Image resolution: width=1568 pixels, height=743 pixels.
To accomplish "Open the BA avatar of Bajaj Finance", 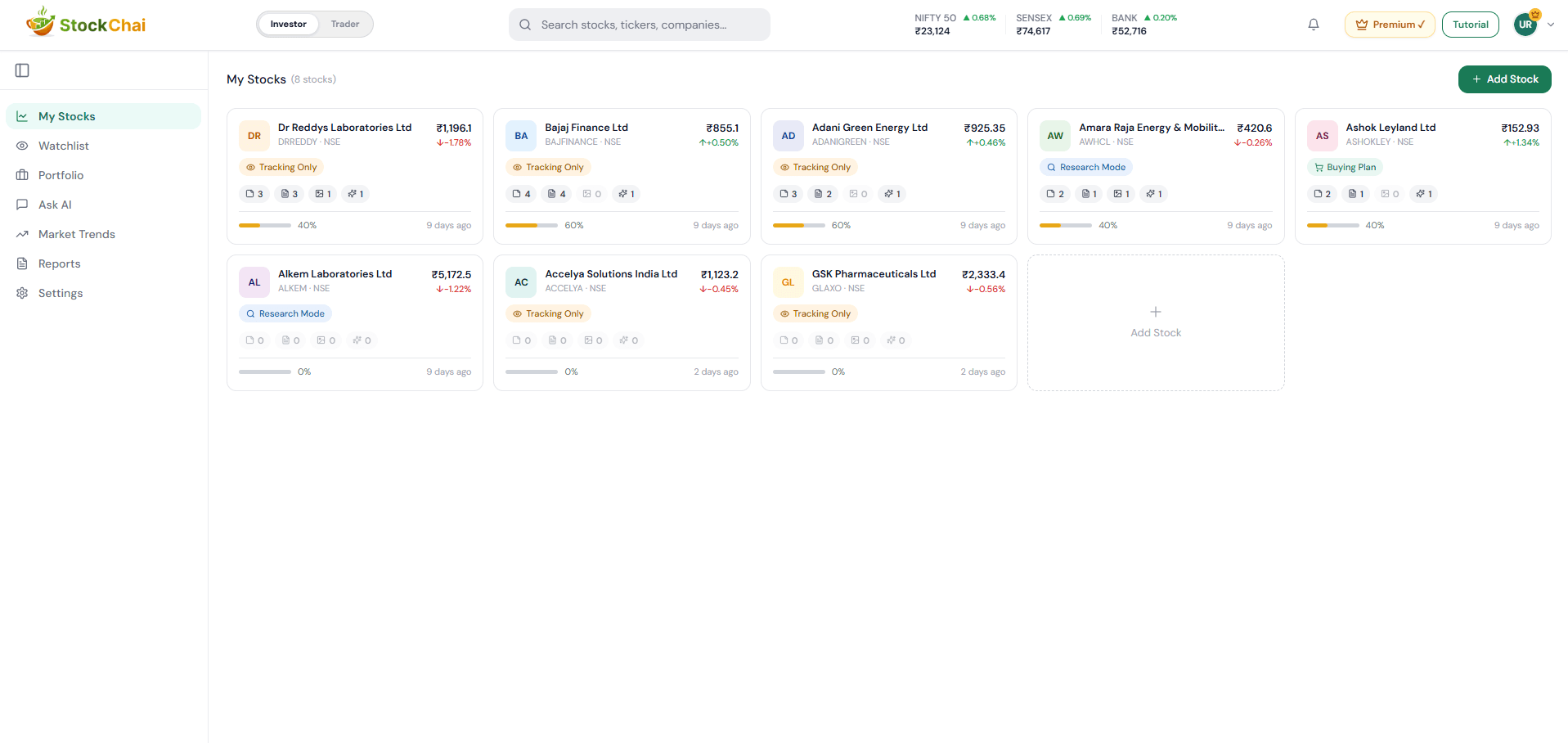I will click(x=521, y=136).
